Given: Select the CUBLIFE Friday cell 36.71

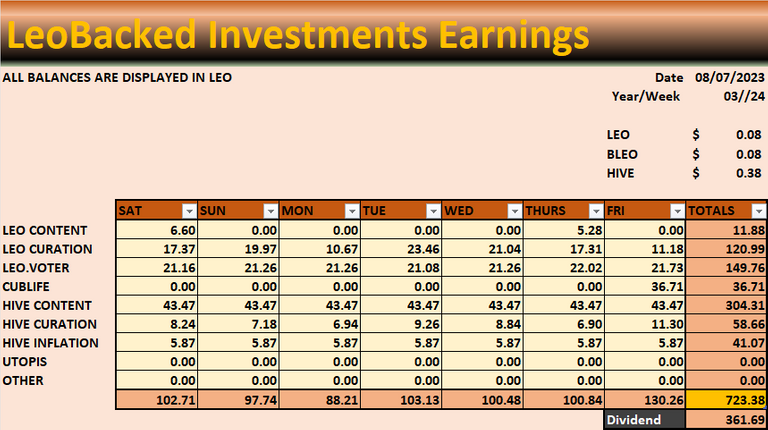Looking at the screenshot, I should pyautogui.click(x=645, y=287).
